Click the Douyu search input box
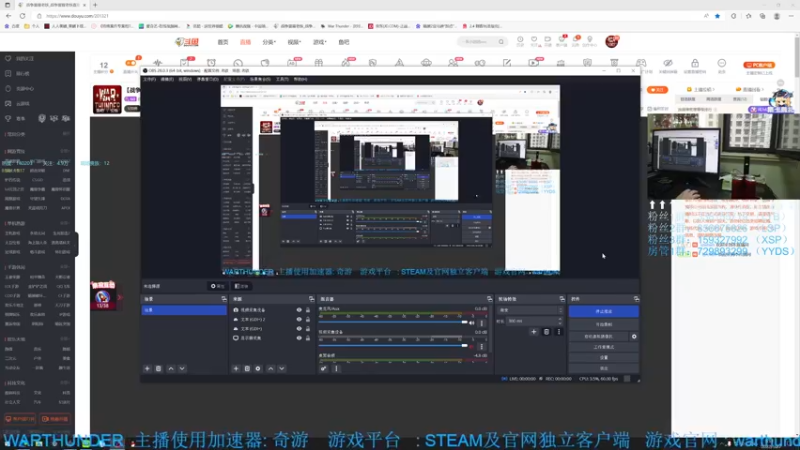Image resolution: width=800 pixels, height=450 pixels. (x=478, y=42)
